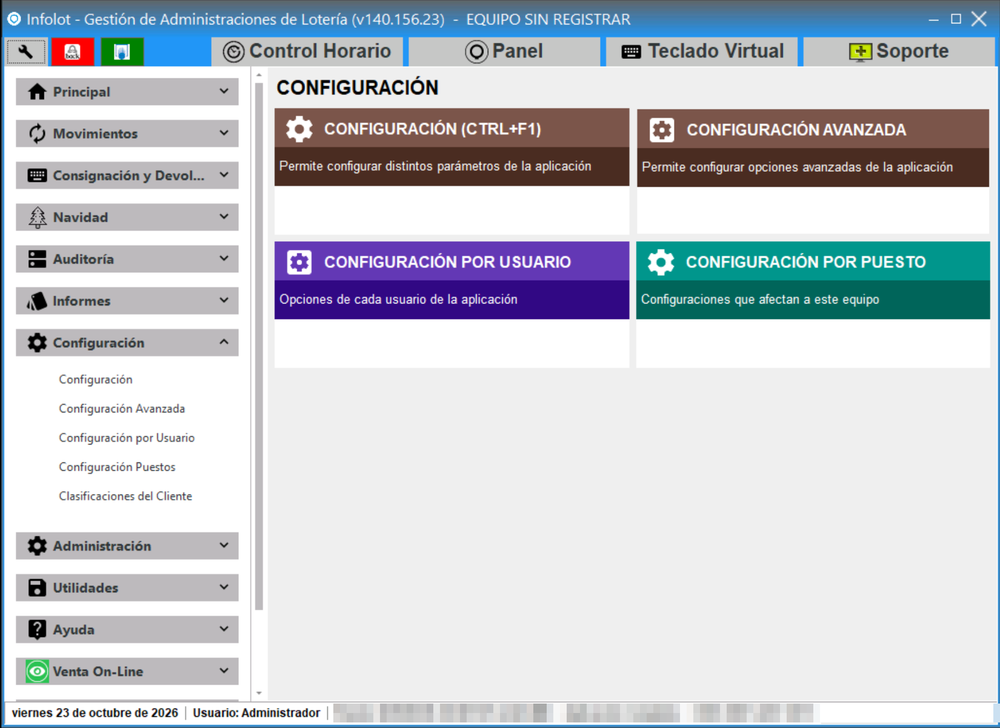The width and height of the screenshot is (1000, 728).
Task: Click the Consignación keyboard icon
Action: [37, 175]
